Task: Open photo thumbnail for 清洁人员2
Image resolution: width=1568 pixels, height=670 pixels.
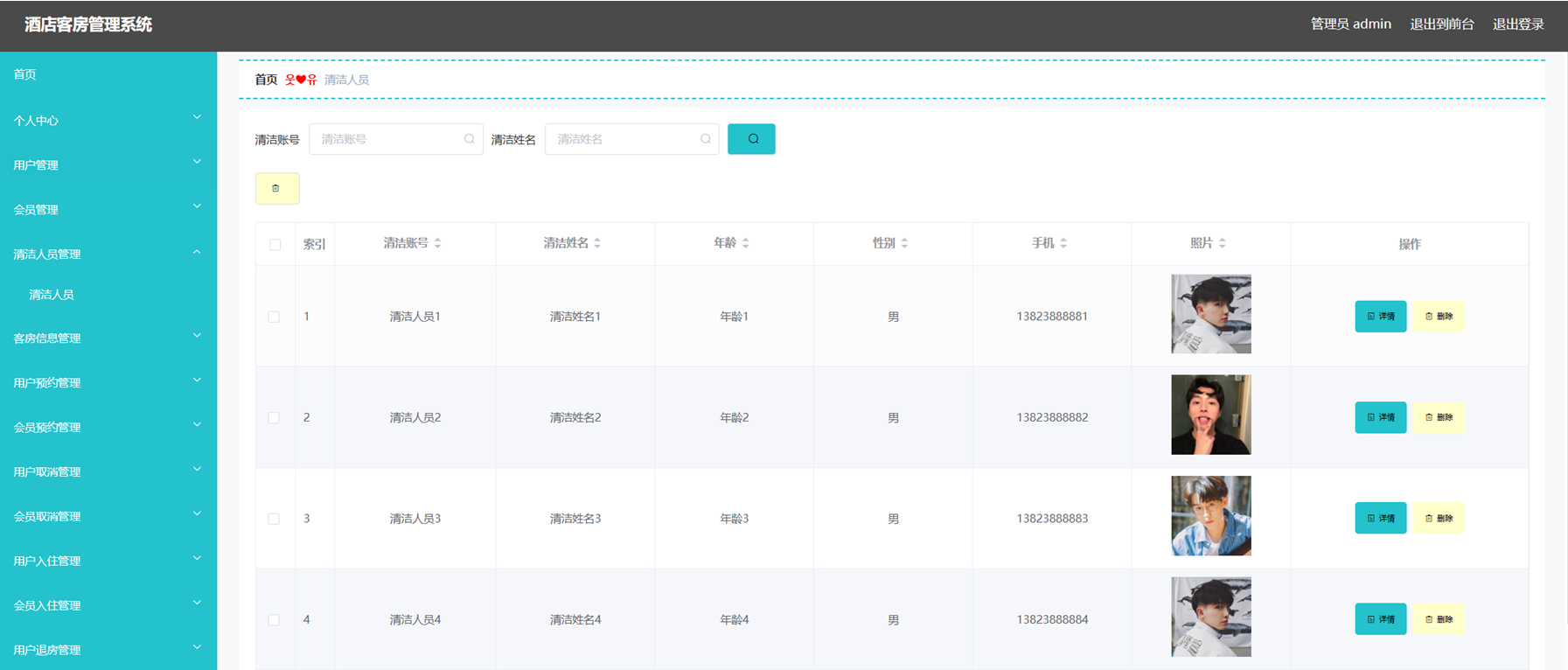Action: [1211, 415]
